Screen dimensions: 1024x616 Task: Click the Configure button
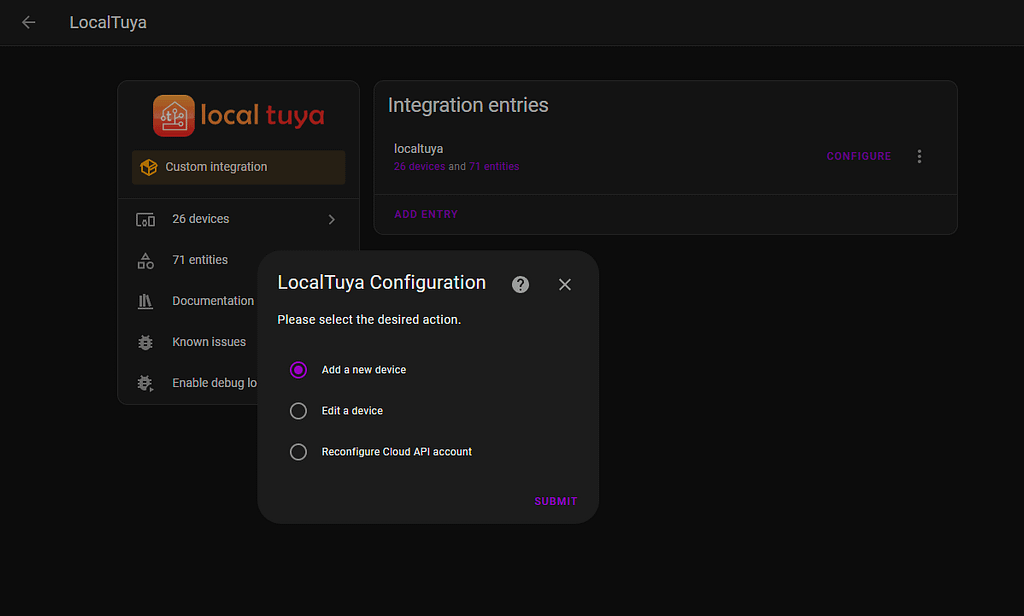858,156
